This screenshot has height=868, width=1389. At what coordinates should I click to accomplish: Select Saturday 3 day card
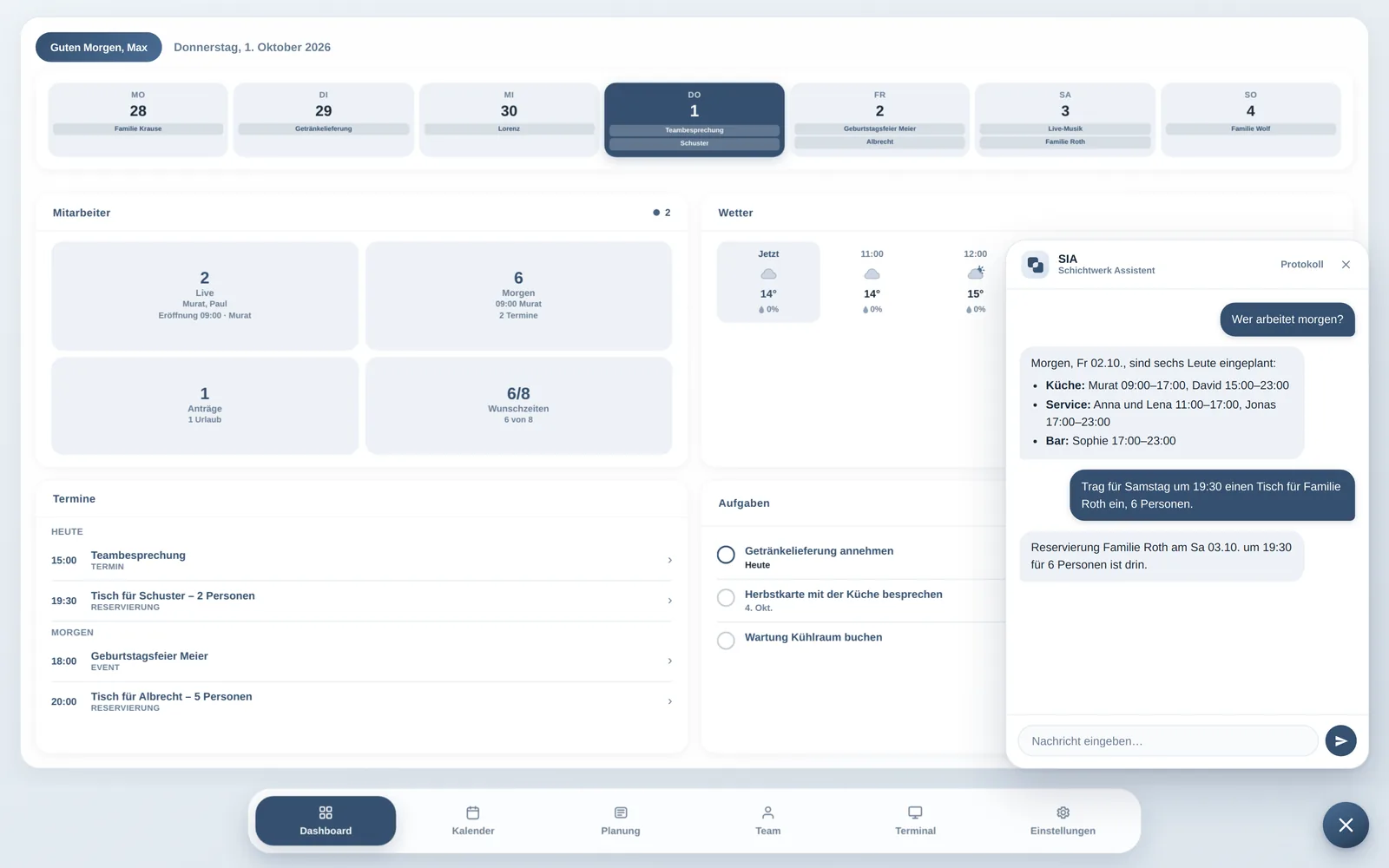[x=1065, y=120]
